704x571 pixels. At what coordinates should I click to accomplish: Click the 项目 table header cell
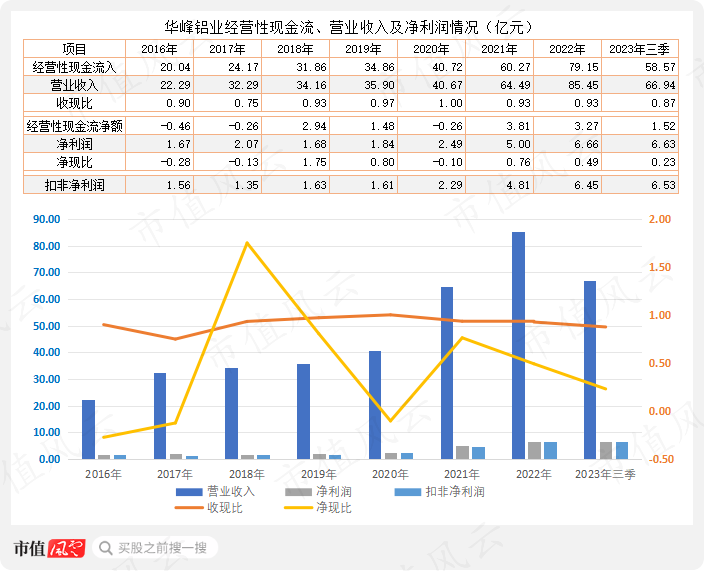pos(74,48)
